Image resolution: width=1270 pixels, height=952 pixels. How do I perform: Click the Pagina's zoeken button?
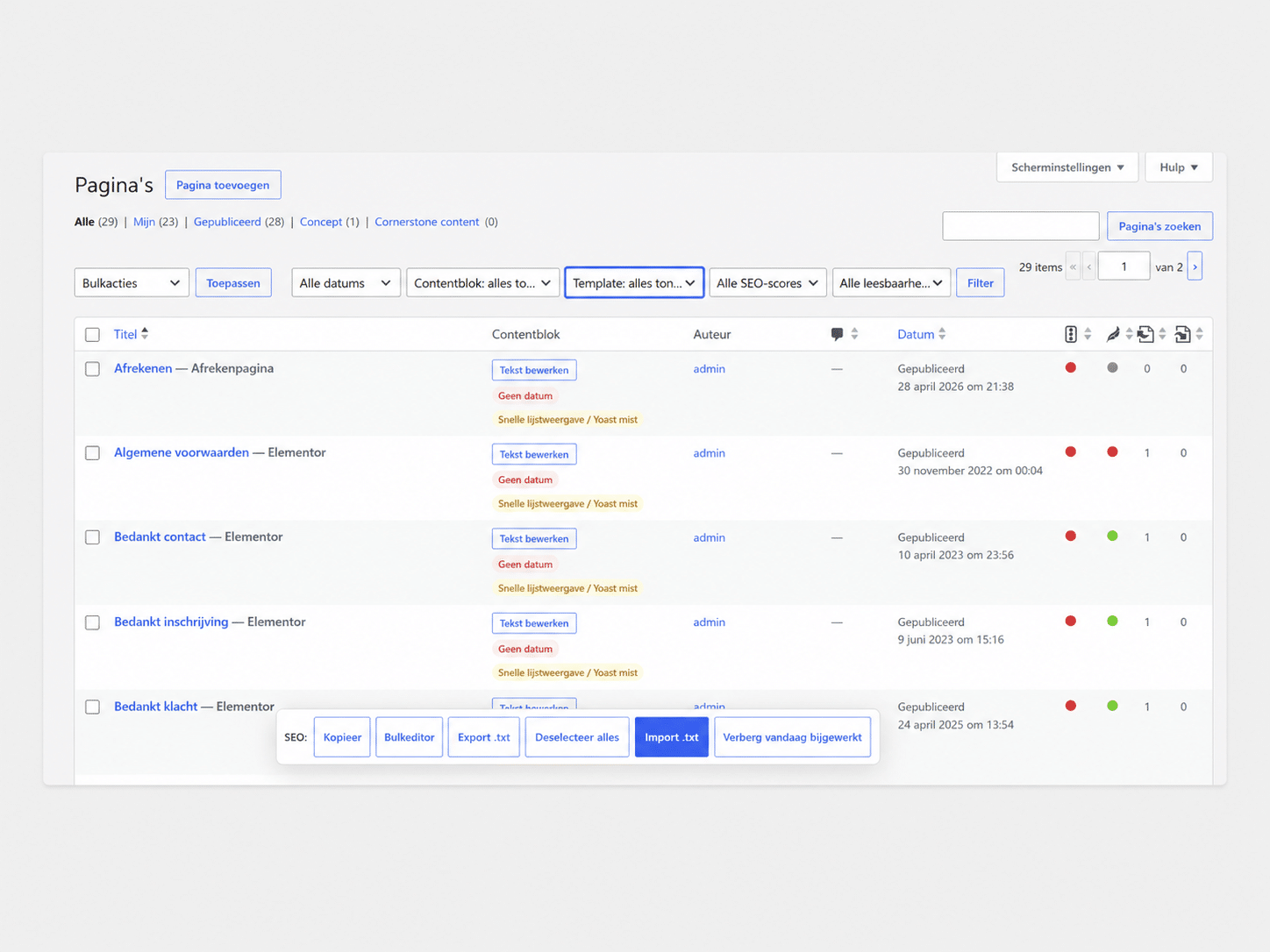pyautogui.click(x=1159, y=226)
